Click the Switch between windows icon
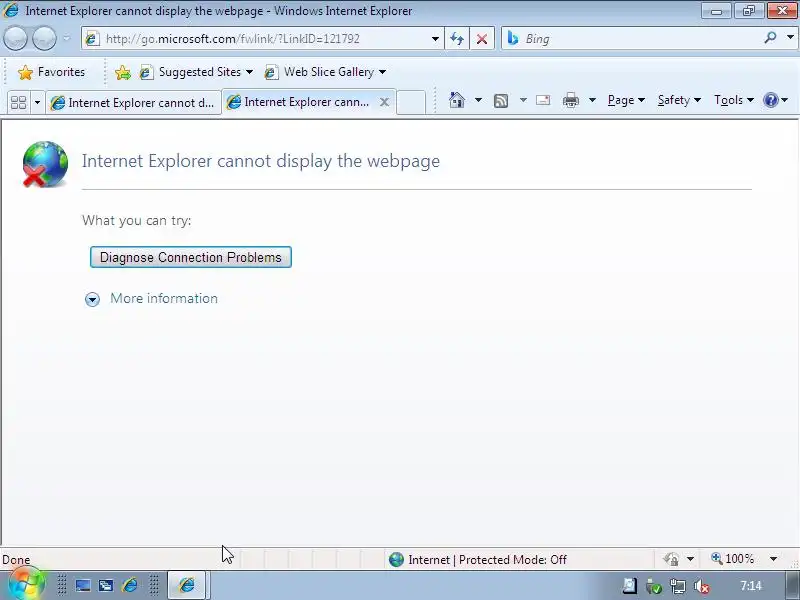This screenshot has width=800, height=600. (x=106, y=585)
